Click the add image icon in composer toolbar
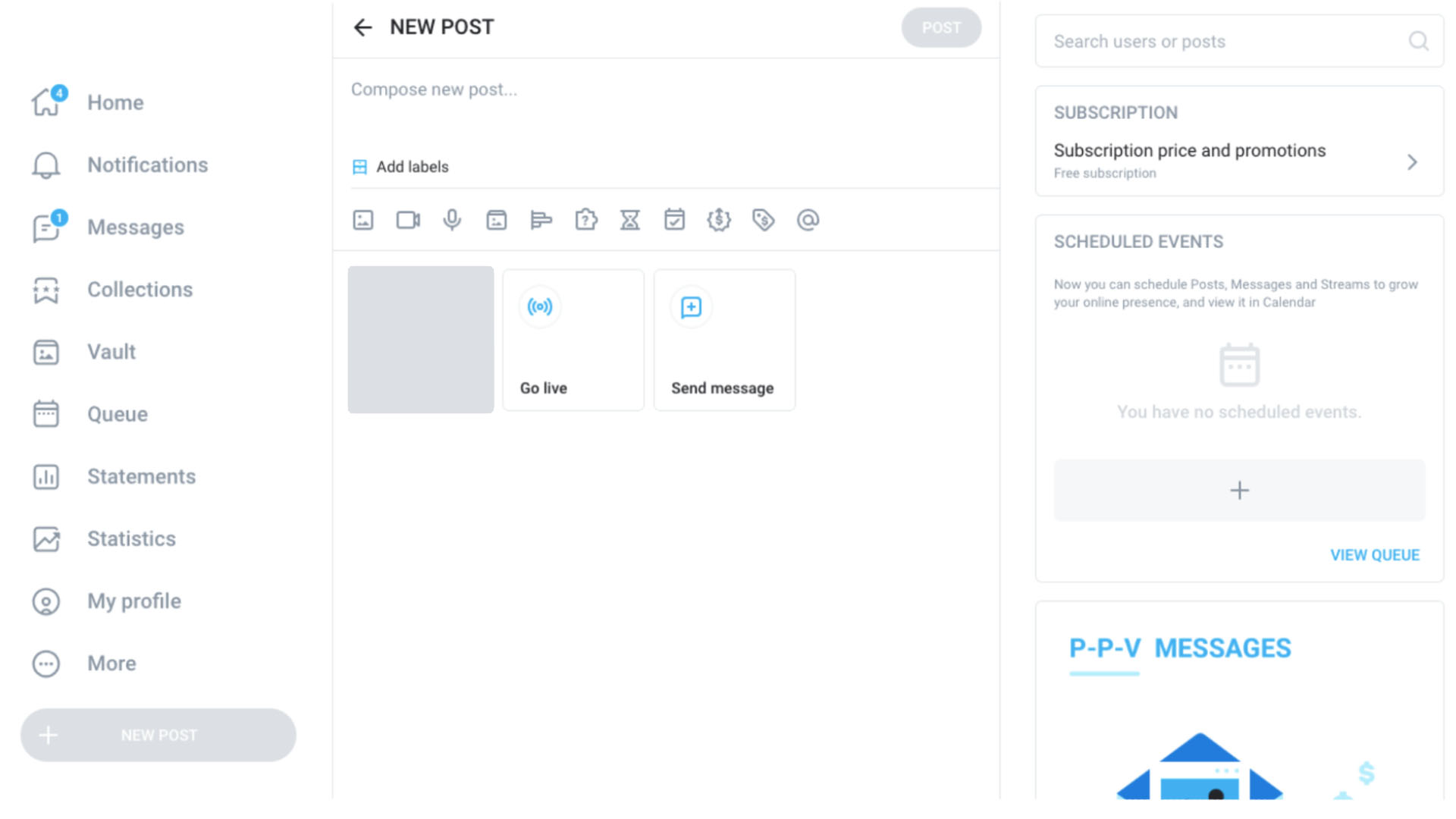 pyautogui.click(x=363, y=220)
